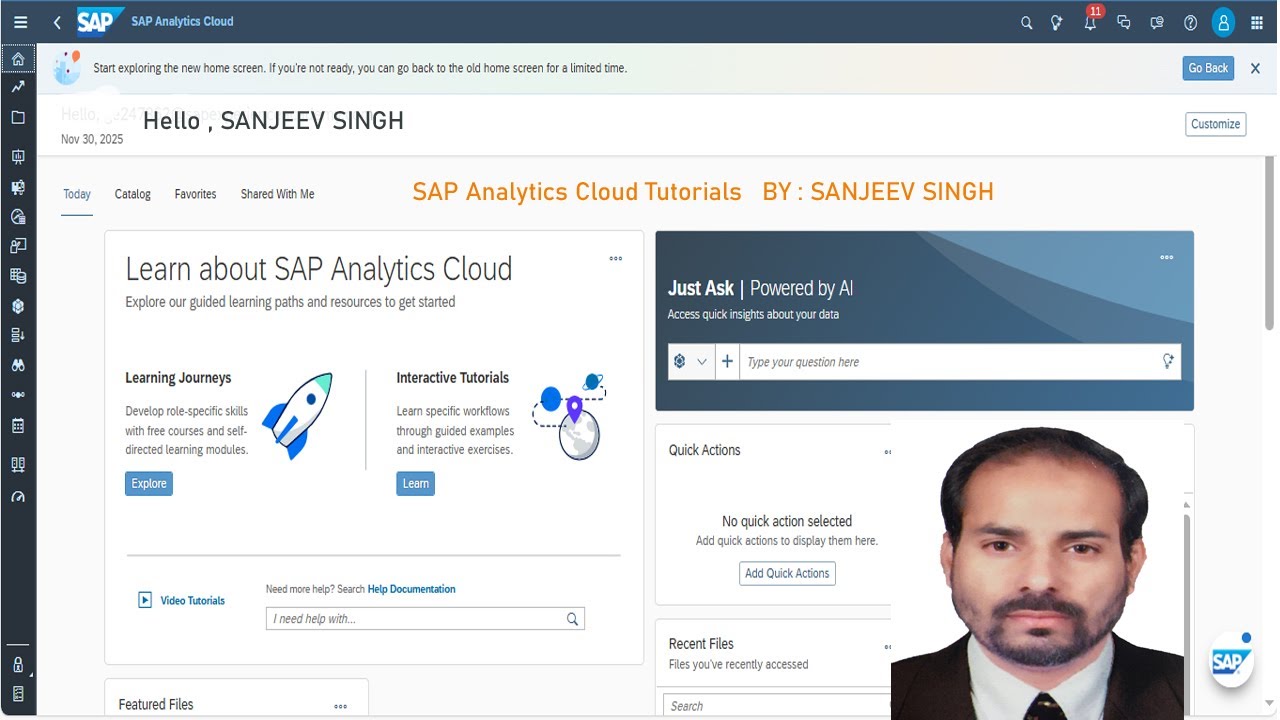Click the Go Back button
Viewport: 1280px width, 720px height.
(1208, 68)
